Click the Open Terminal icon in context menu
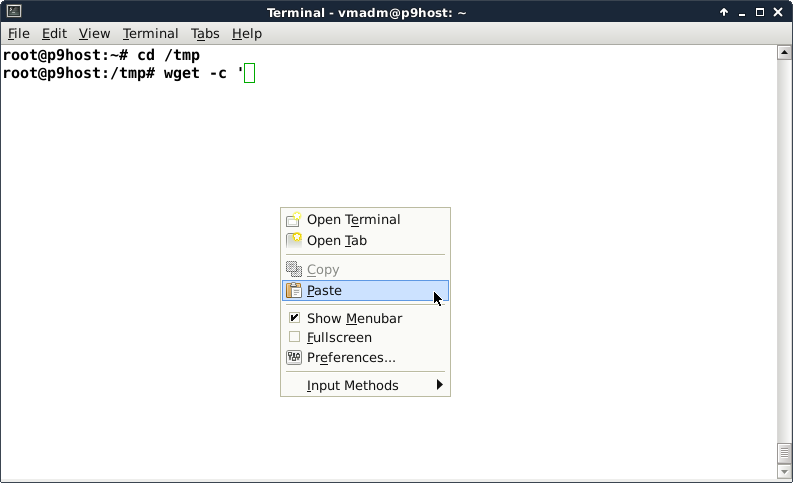Viewport: 793px width, 483px height. (x=294, y=219)
